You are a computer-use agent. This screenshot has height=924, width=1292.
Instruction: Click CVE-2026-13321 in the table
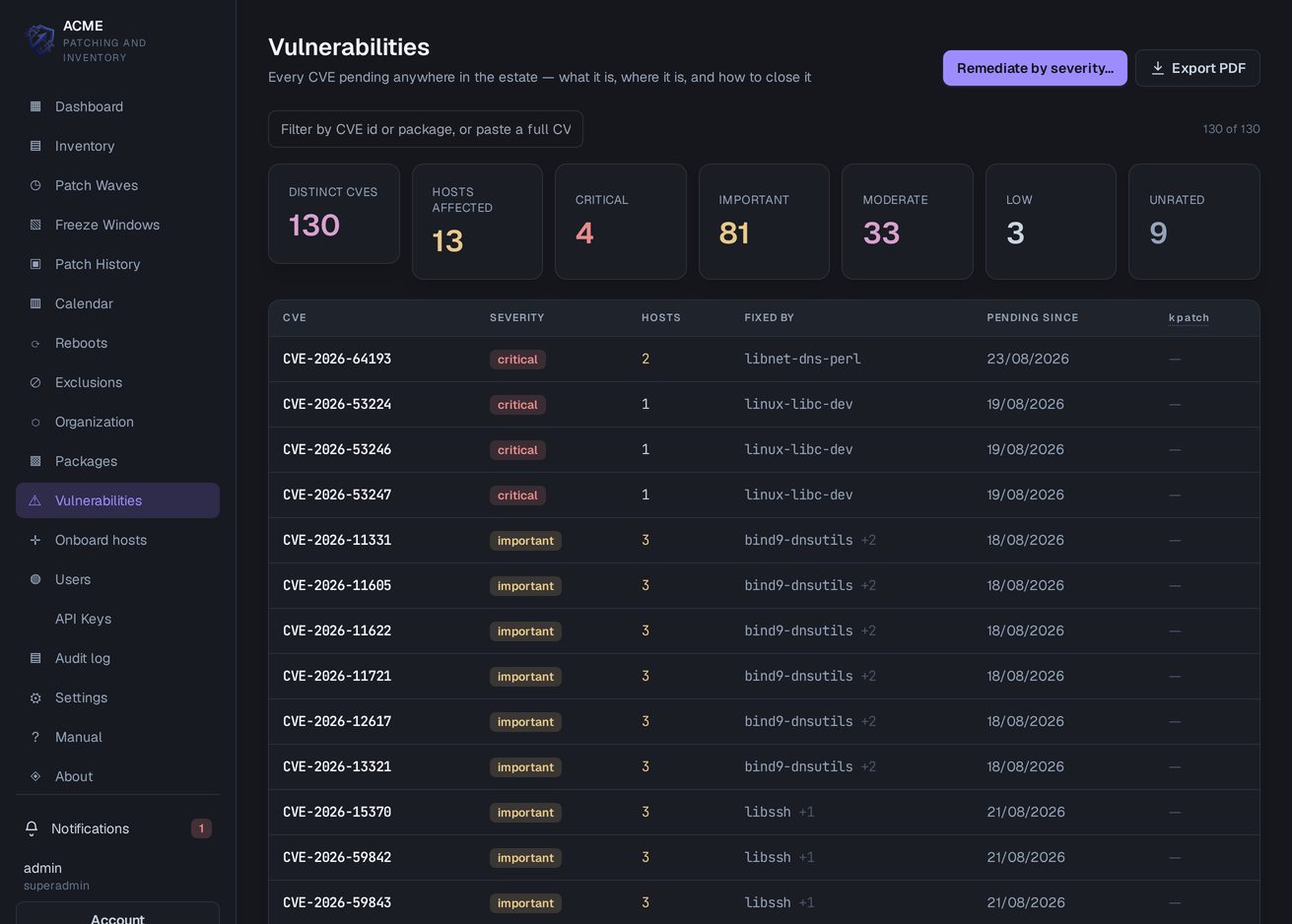click(337, 766)
